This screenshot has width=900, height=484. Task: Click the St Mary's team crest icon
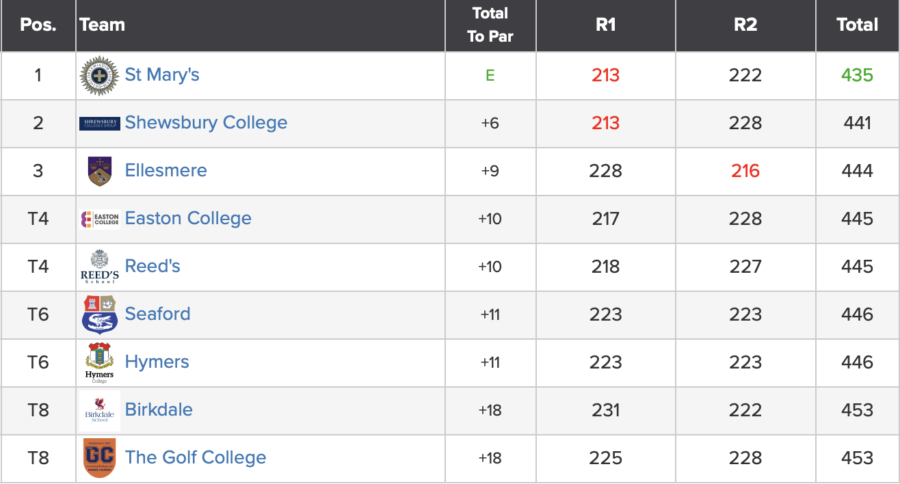click(99, 75)
